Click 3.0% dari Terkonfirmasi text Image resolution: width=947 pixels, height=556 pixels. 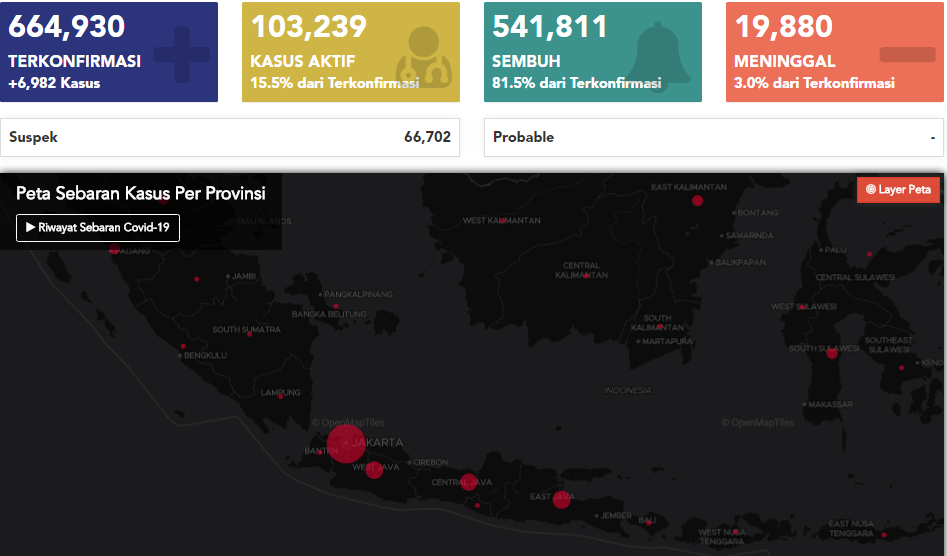coord(814,83)
